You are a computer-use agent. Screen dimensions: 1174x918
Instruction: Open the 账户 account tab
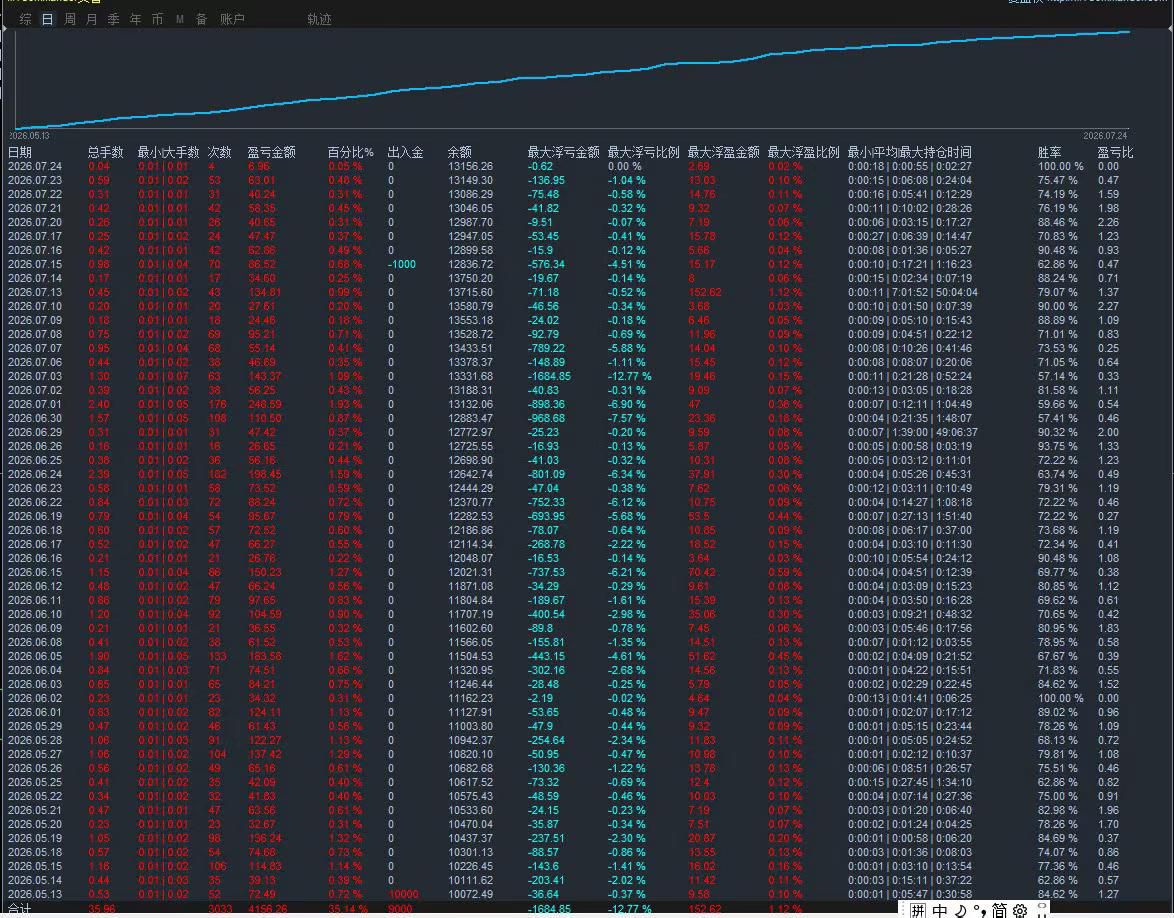(232, 19)
